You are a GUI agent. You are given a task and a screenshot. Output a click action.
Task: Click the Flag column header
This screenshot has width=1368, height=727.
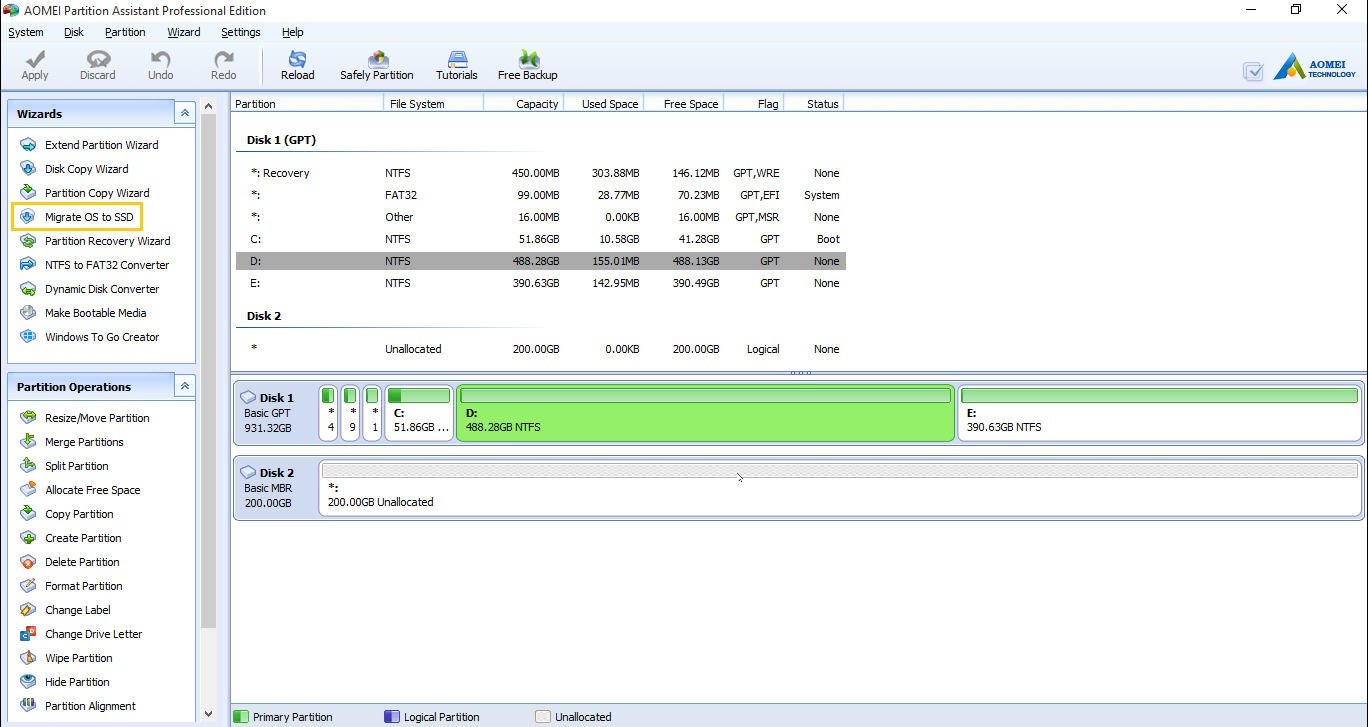(754, 103)
